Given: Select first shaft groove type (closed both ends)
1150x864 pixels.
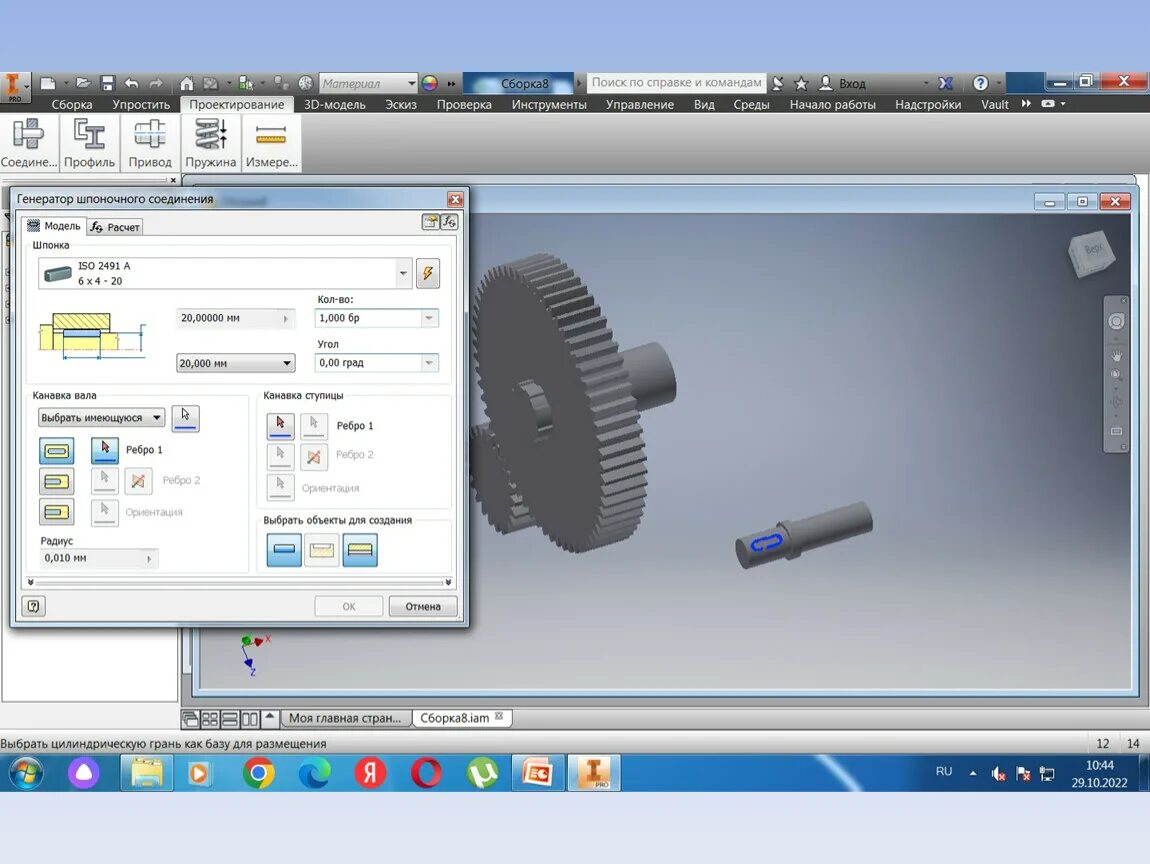Looking at the screenshot, I should (x=56, y=450).
